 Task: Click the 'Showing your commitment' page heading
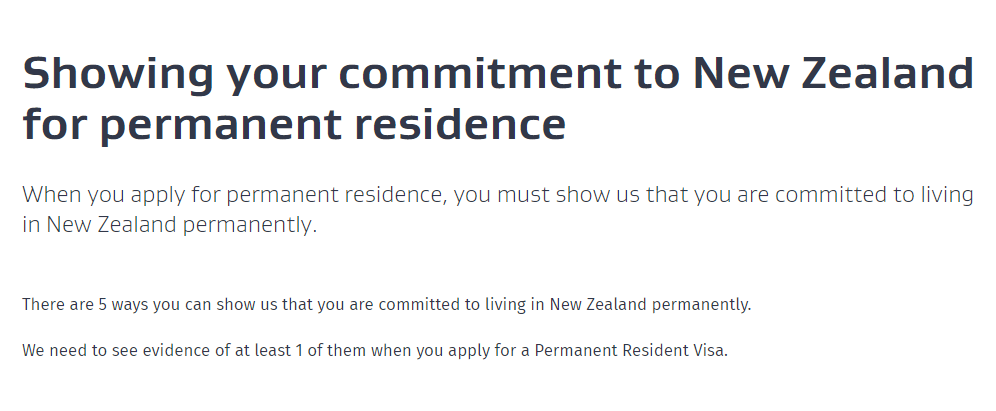click(498, 98)
